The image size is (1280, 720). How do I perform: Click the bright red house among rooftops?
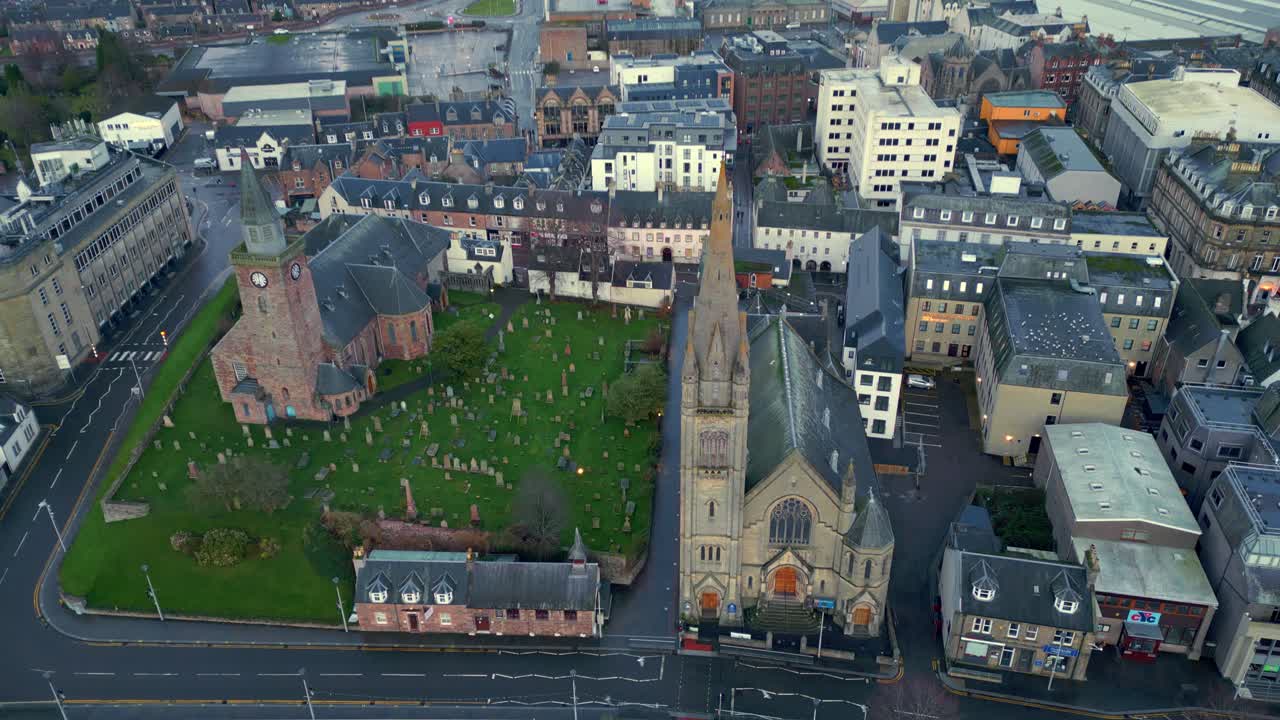[425, 128]
